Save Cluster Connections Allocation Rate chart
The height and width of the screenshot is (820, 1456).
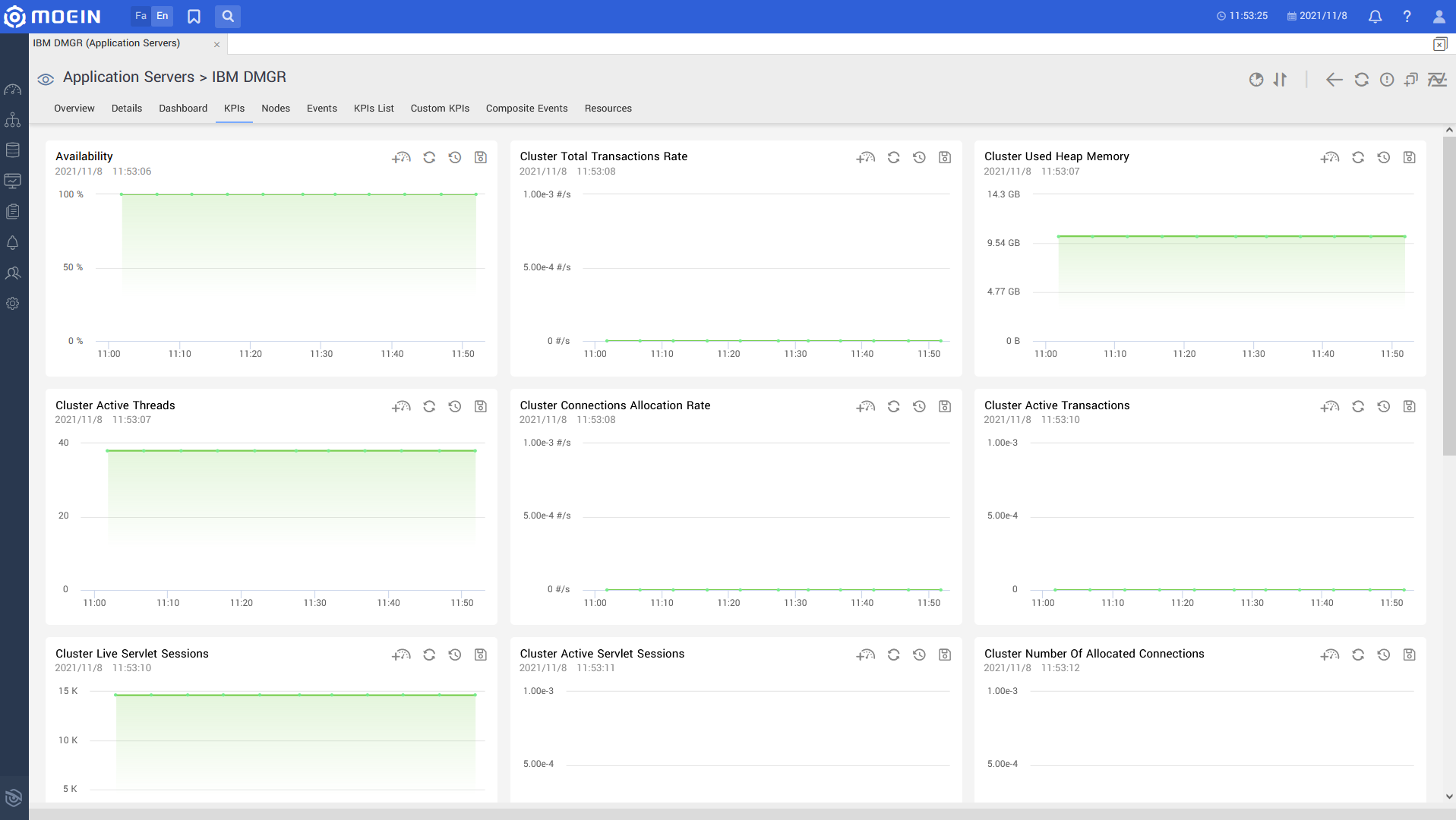click(945, 407)
